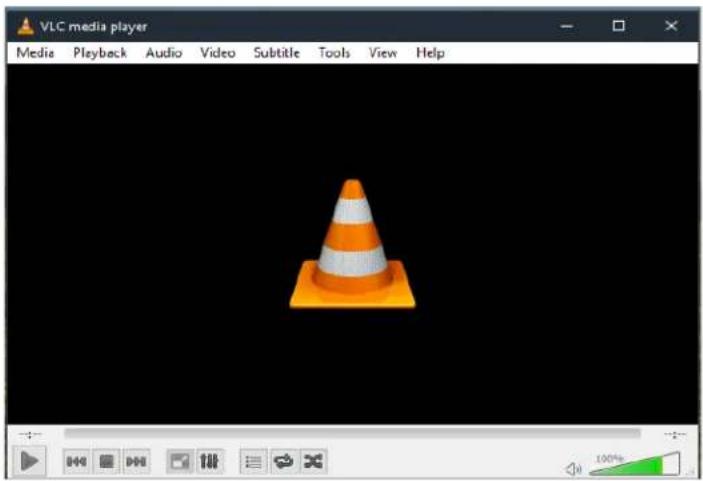Click the Play button
This screenshot has width=703, height=481.
(x=29, y=461)
